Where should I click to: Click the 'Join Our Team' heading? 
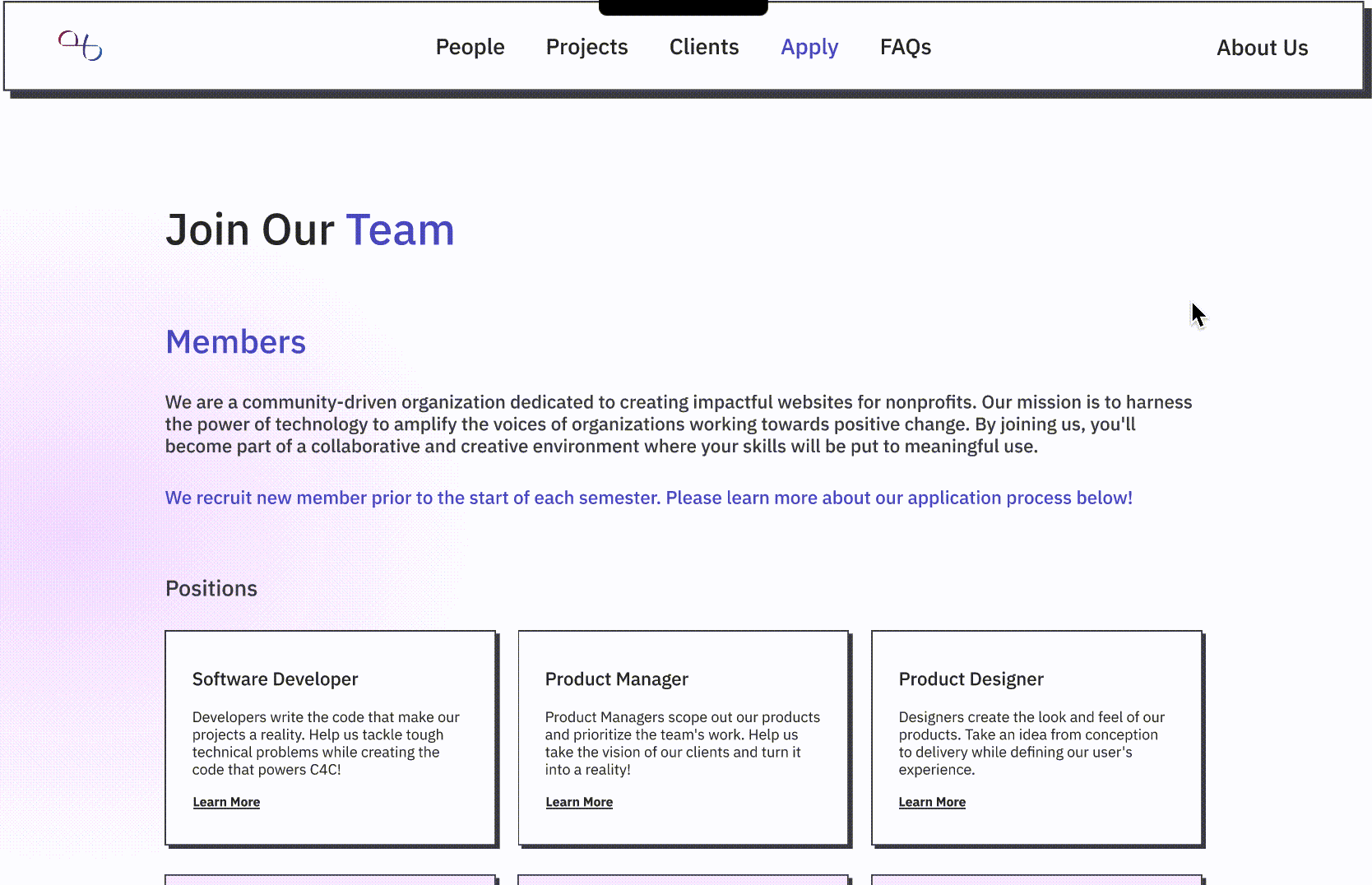310,229
